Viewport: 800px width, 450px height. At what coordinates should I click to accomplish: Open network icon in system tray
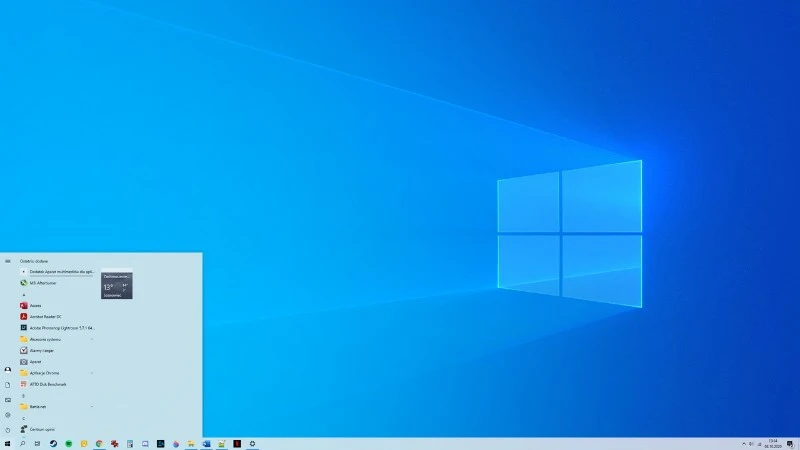[x=759, y=444]
